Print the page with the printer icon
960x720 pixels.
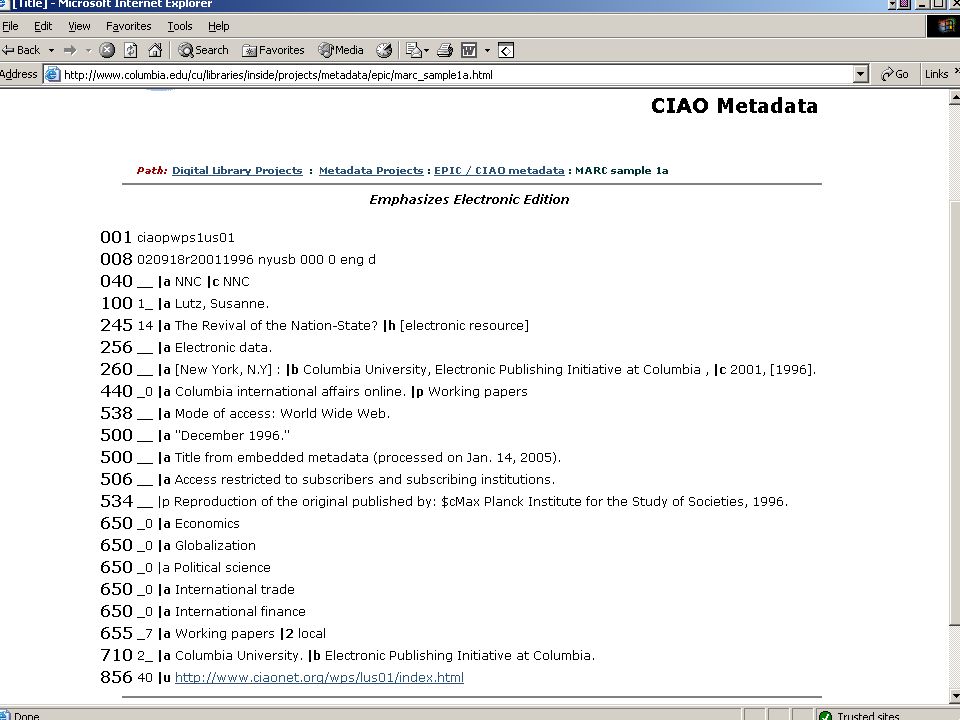coord(445,50)
